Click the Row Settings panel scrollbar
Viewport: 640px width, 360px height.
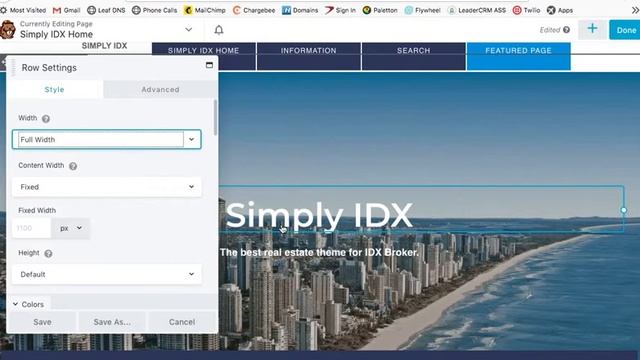pyautogui.click(x=215, y=118)
